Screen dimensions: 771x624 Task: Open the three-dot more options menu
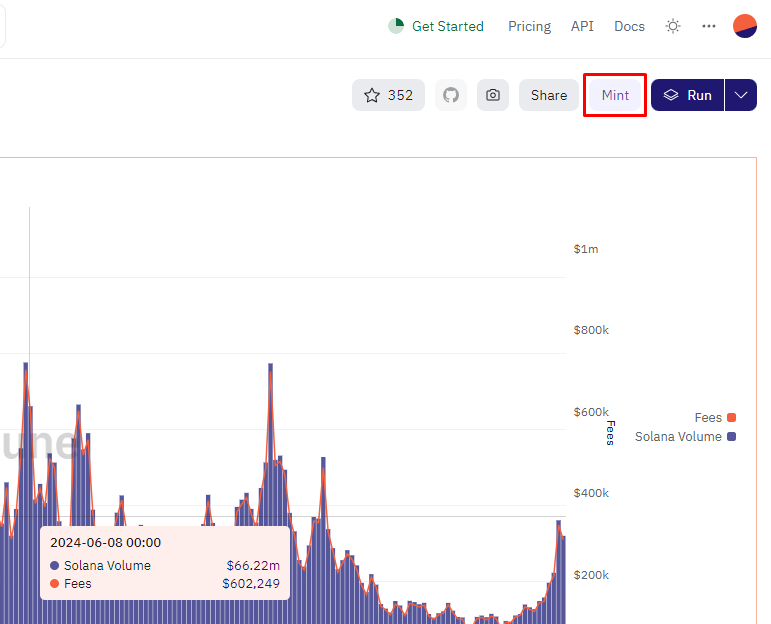tap(709, 26)
